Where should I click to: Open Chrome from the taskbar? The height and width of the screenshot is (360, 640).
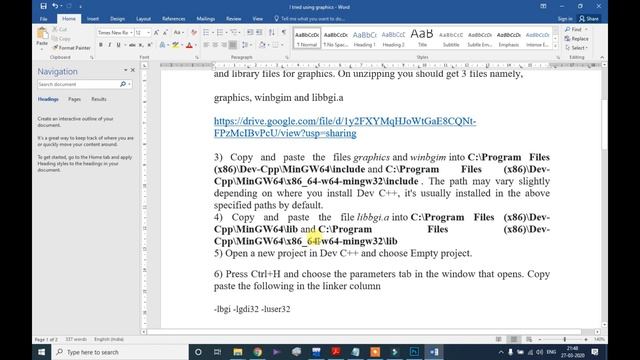[257, 352]
